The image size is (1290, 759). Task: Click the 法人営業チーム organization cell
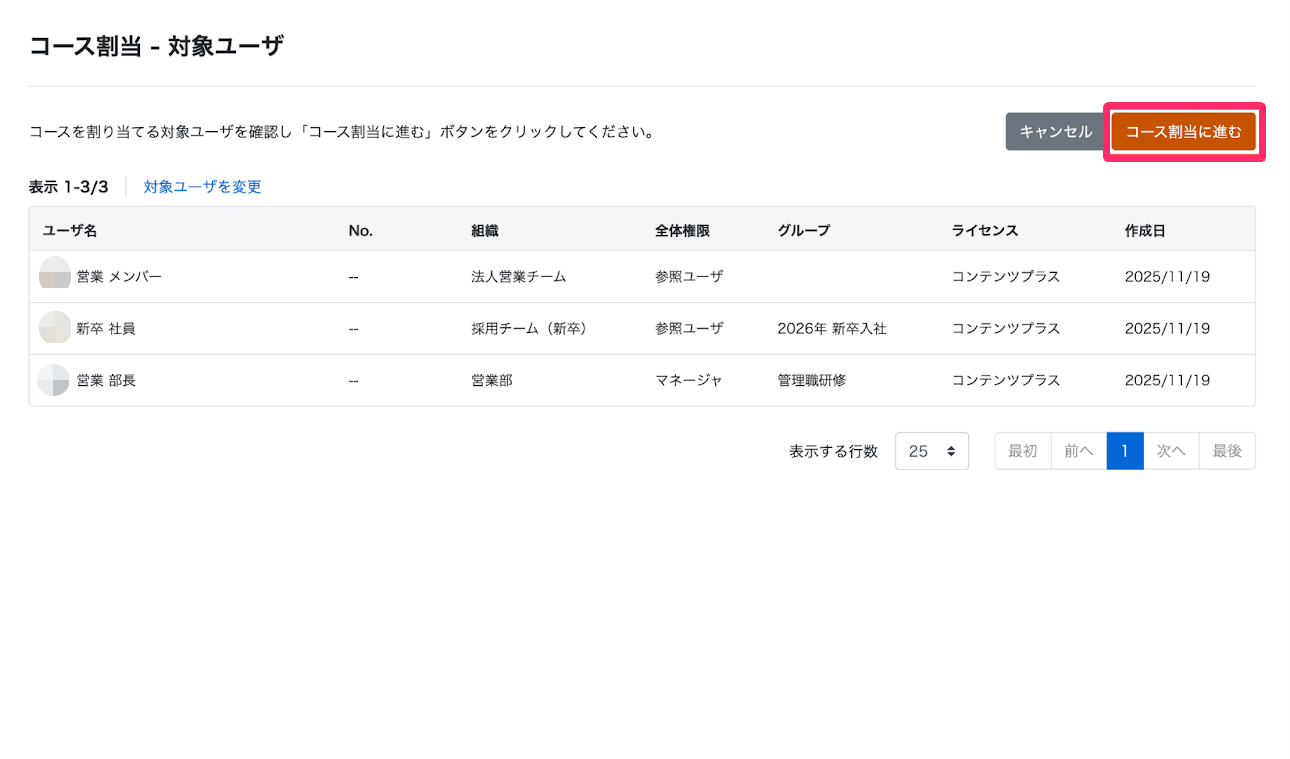pos(519,277)
